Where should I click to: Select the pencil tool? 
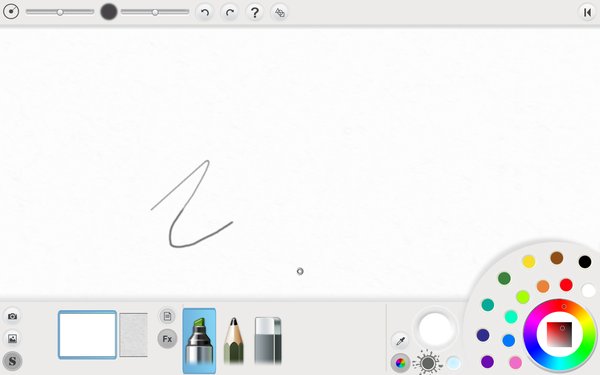pyautogui.click(x=233, y=341)
